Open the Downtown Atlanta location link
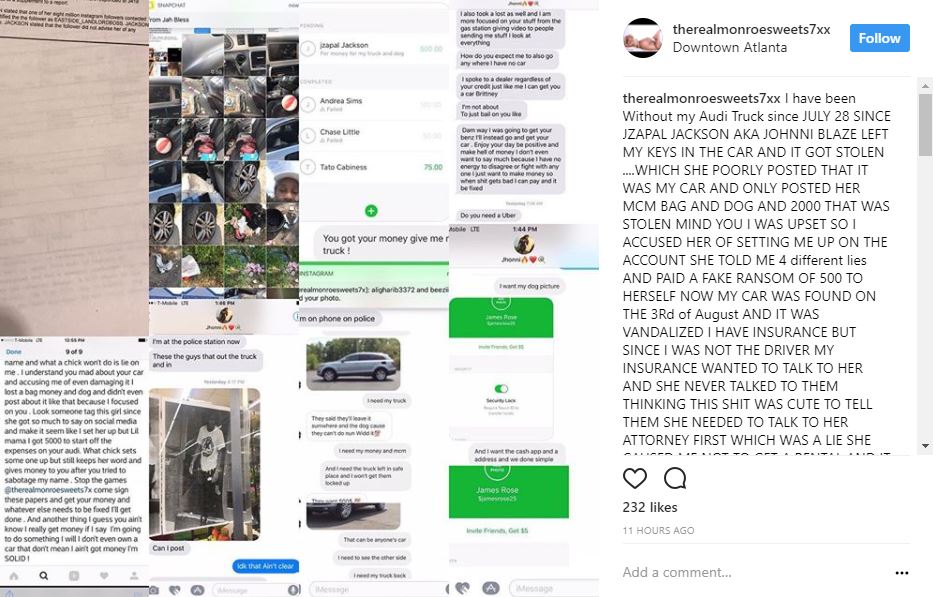Screen dimensions: 933x597 pos(730,47)
